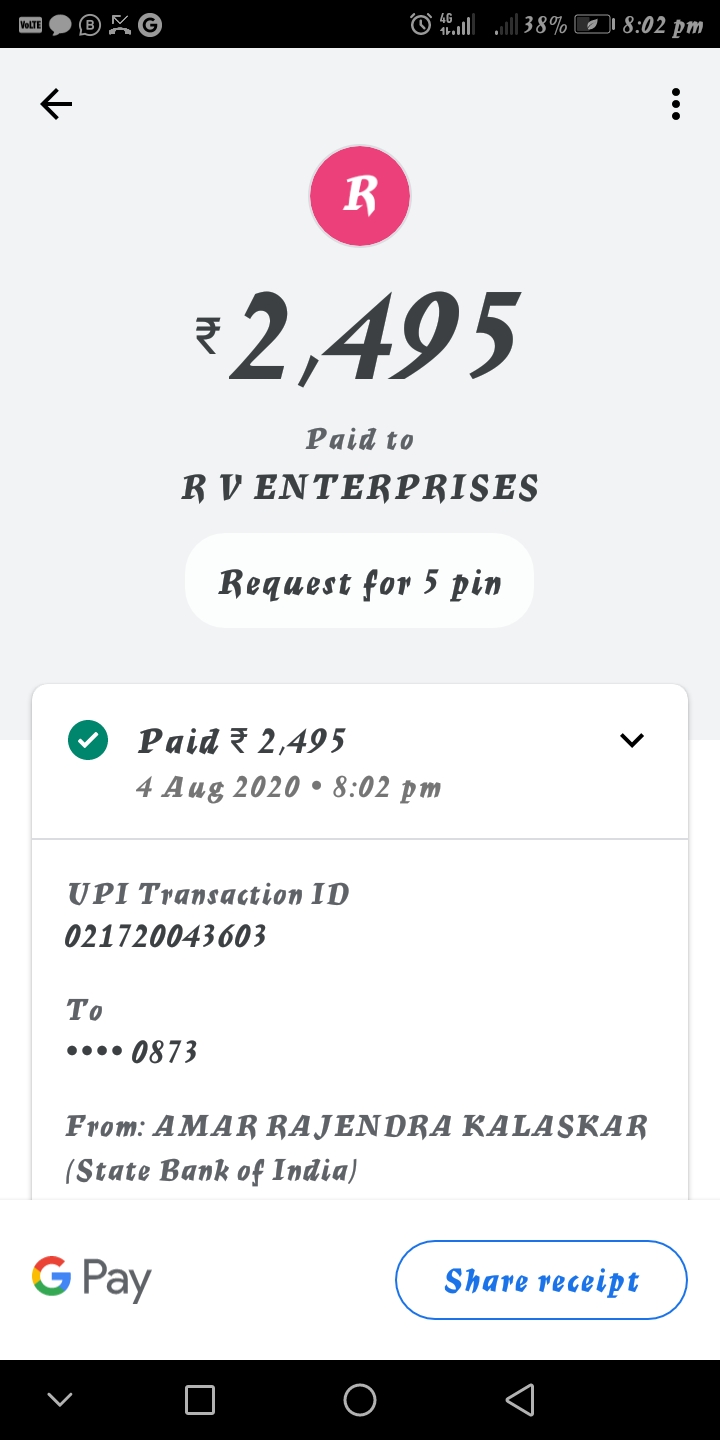Tap the pink R merchant avatar
This screenshot has width=720, height=1440.
point(360,196)
